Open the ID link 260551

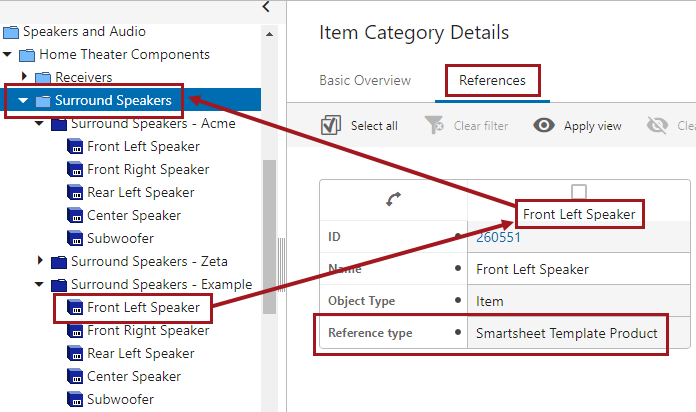point(498,238)
